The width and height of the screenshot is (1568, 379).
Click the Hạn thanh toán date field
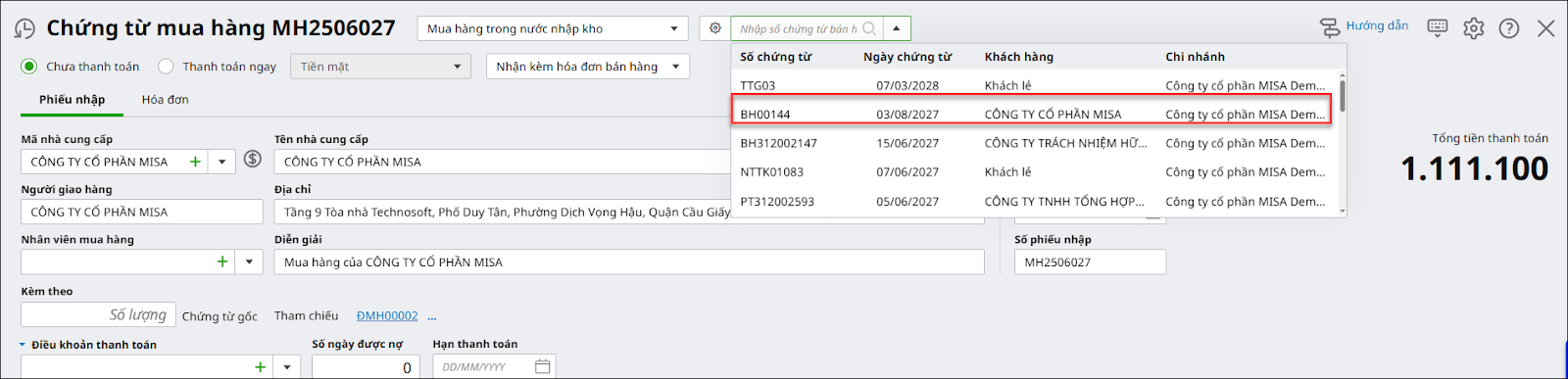pyautogui.click(x=494, y=367)
